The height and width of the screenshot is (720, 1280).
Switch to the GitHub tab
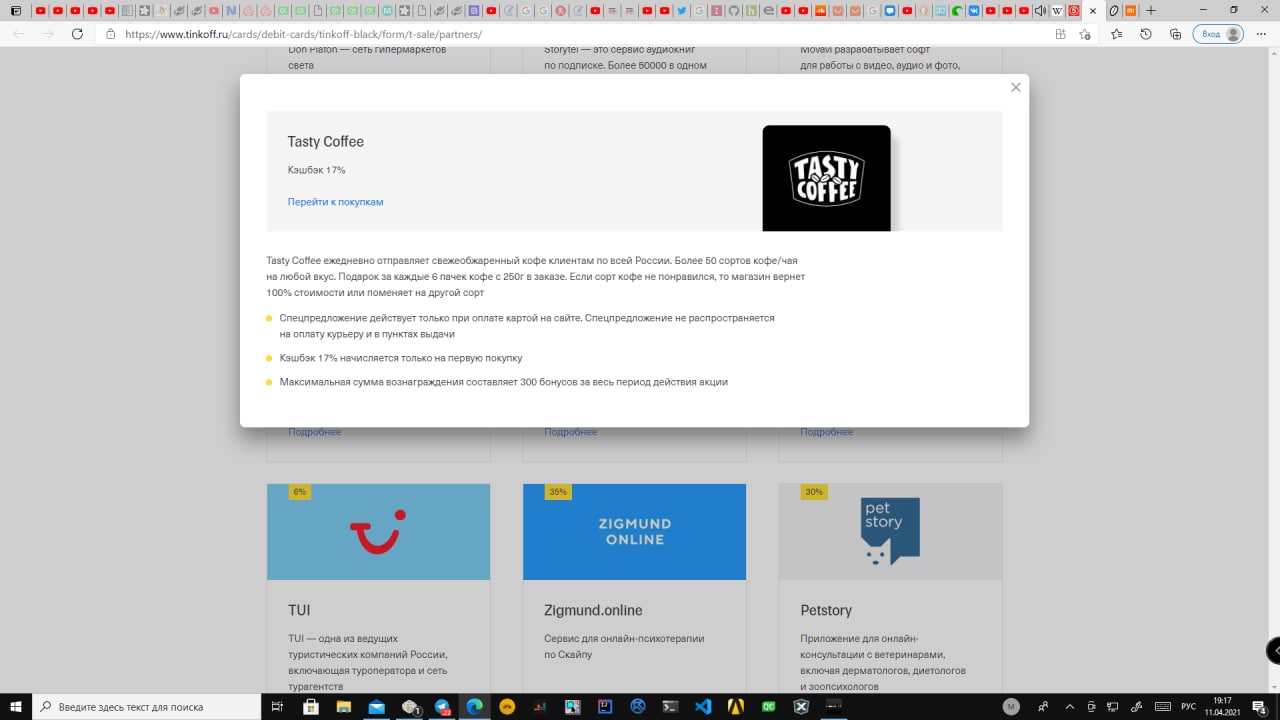[733, 10]
